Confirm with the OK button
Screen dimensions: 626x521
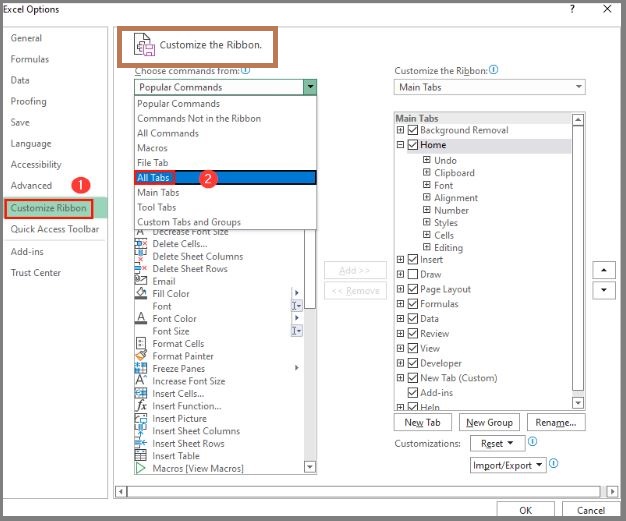[525, 510]
